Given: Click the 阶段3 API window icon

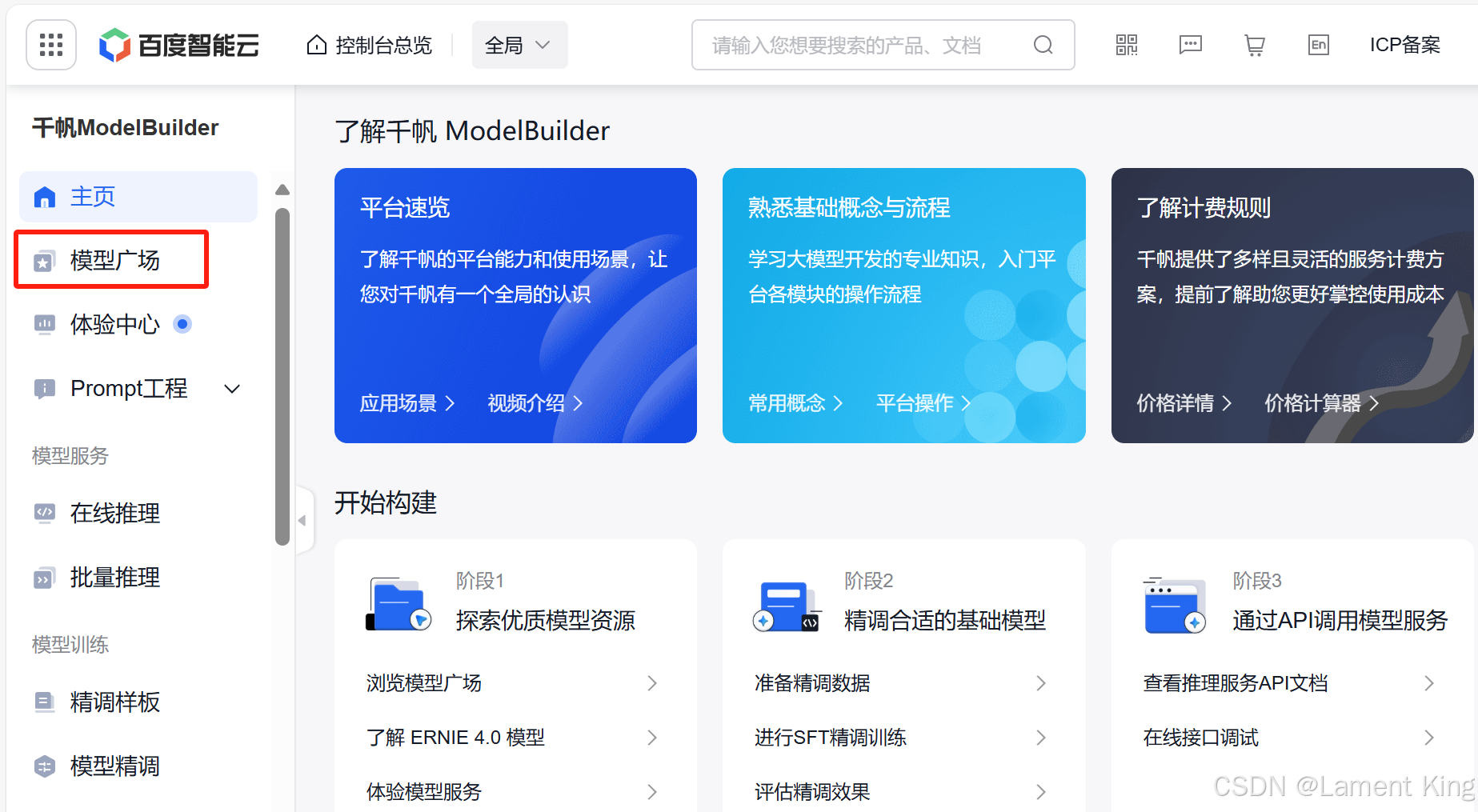Looking at the screenshot, I should point(1175,606).
